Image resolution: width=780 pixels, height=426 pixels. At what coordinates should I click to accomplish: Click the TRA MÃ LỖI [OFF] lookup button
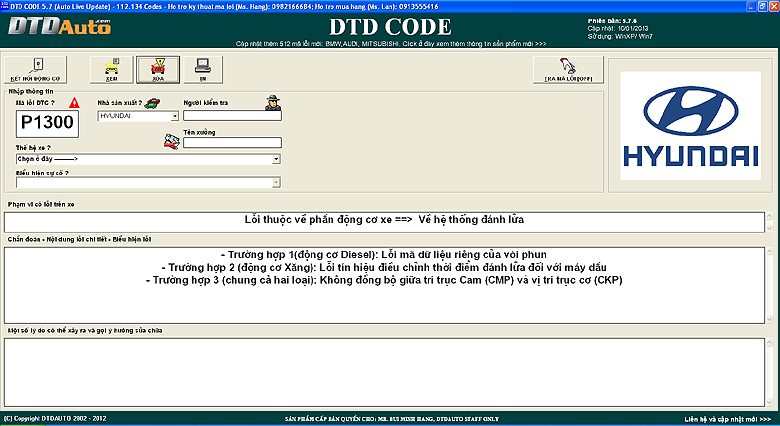coord(568,70)
